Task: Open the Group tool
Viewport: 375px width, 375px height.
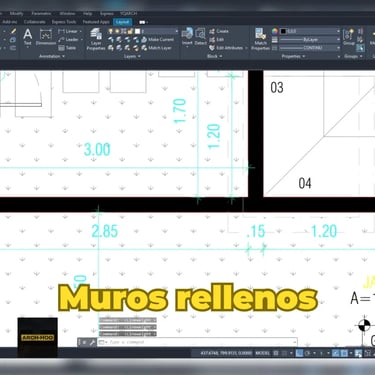Action: click(349, 37)
